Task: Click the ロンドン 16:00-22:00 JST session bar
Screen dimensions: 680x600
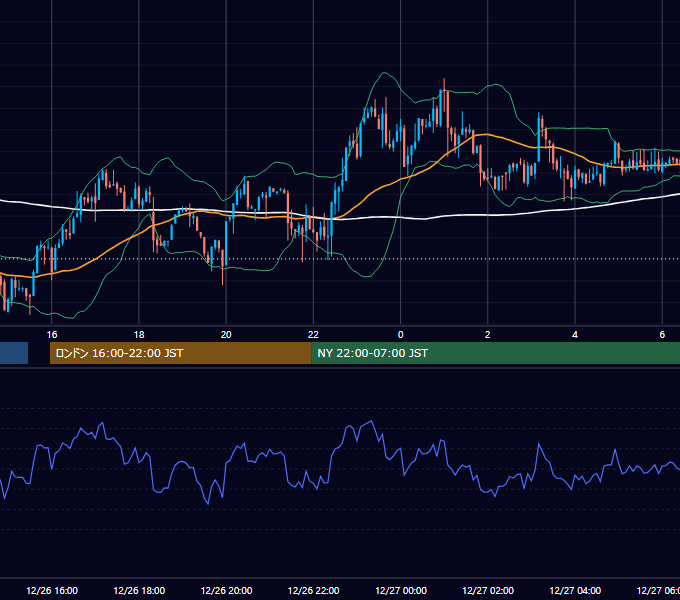Action: tap(180, 353)
